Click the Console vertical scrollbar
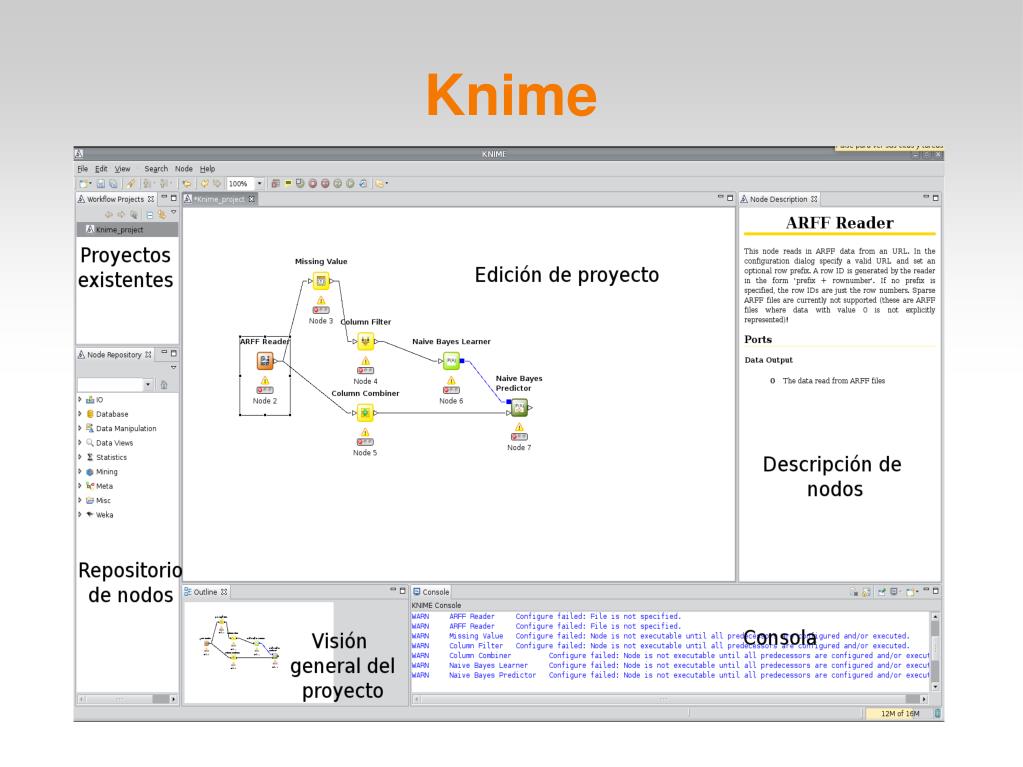This screenshot has width=1023, height=767. pos(935,650)
